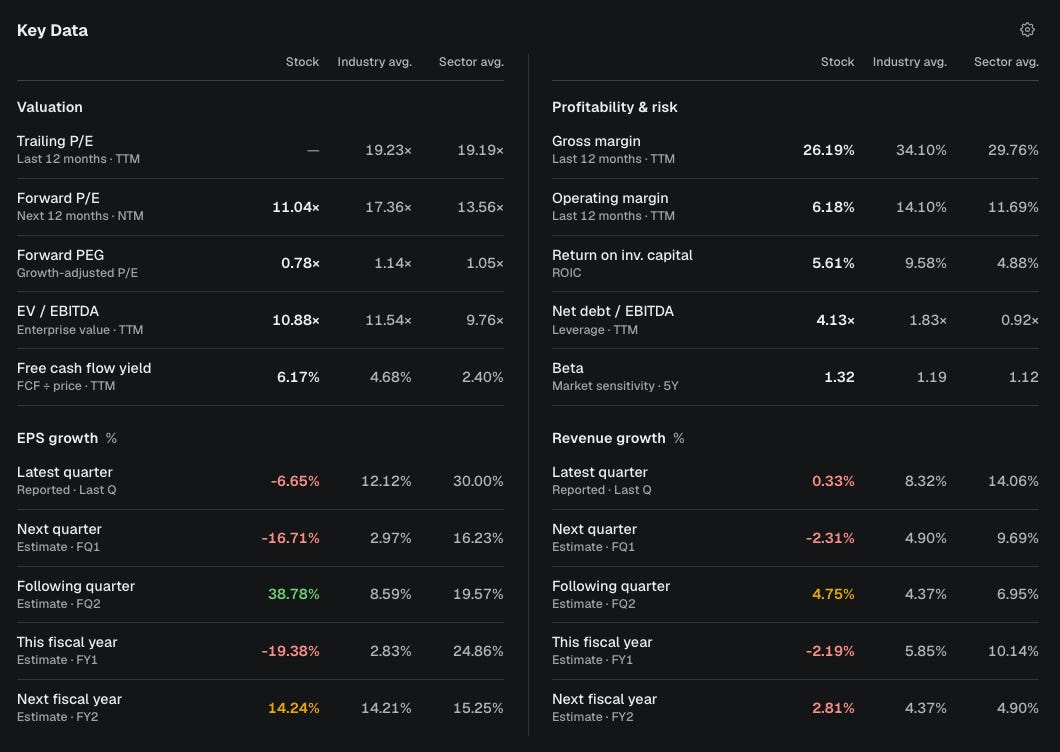Select Net debt / EBITDA industry average 1.83×
The height and width of the screenshot is (752, 1060).
point(928,320)
